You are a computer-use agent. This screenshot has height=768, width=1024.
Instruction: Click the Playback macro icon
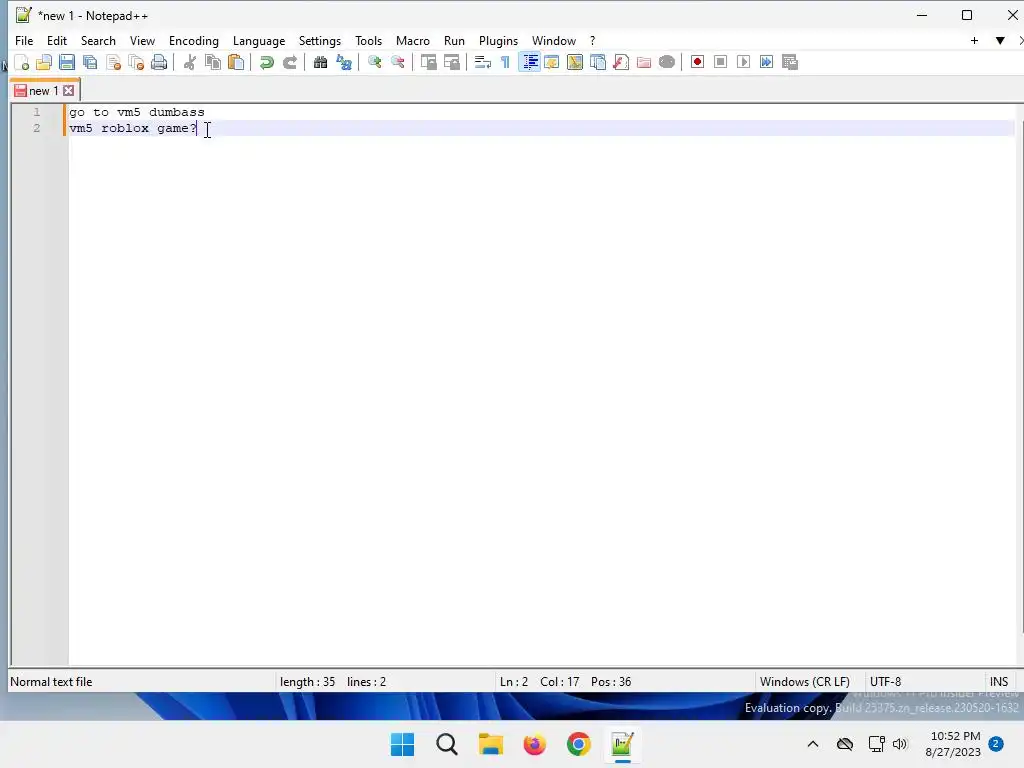743,62
